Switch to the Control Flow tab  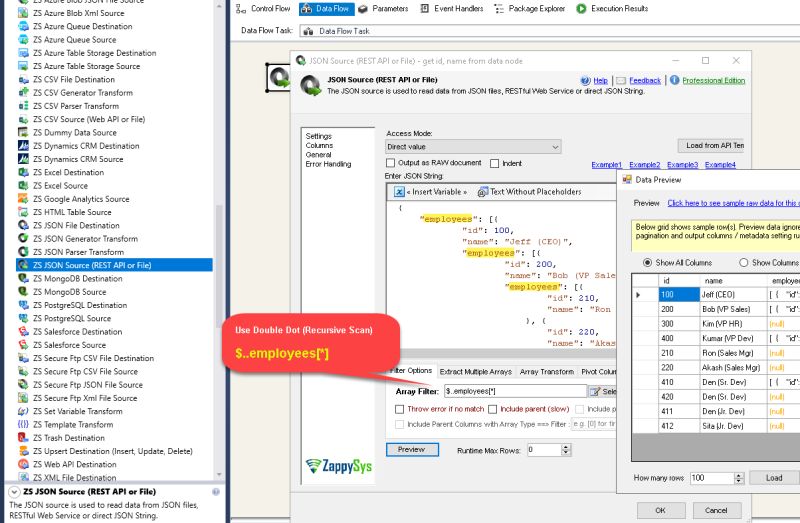click(263, 8)
